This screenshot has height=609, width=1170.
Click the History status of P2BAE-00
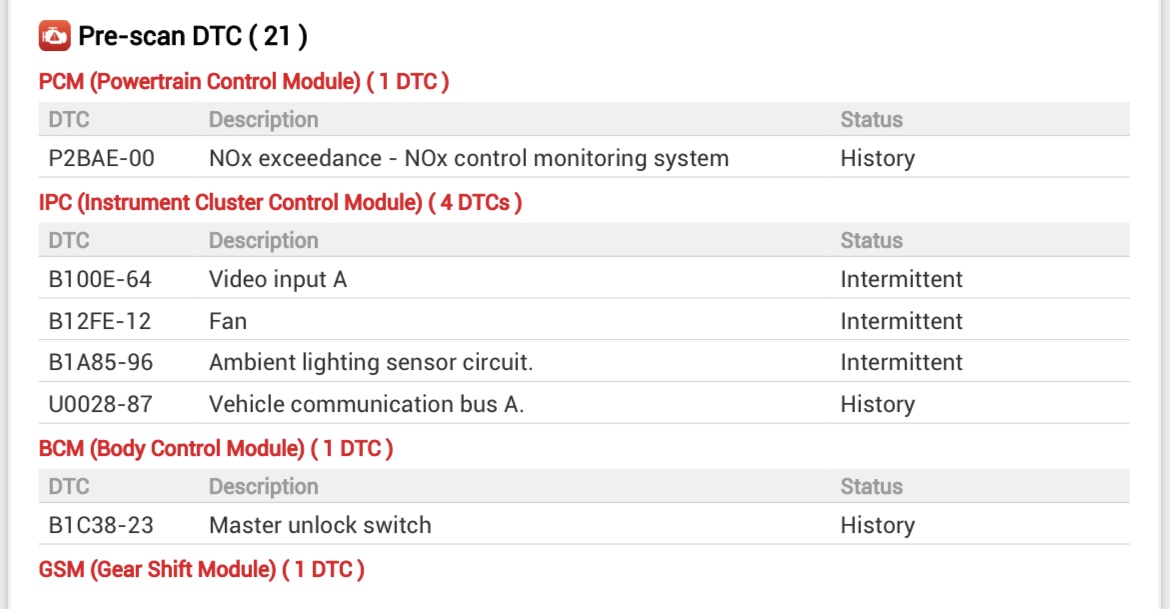877,158
